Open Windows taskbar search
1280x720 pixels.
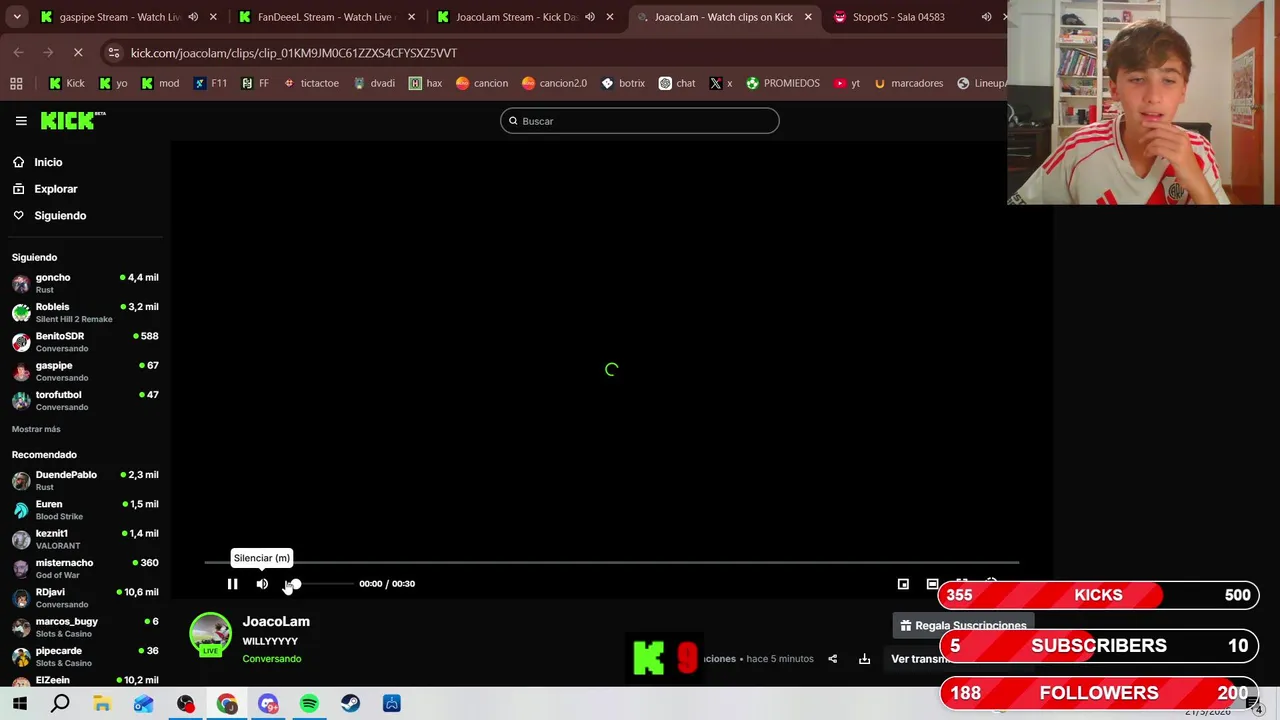[60, 704]
